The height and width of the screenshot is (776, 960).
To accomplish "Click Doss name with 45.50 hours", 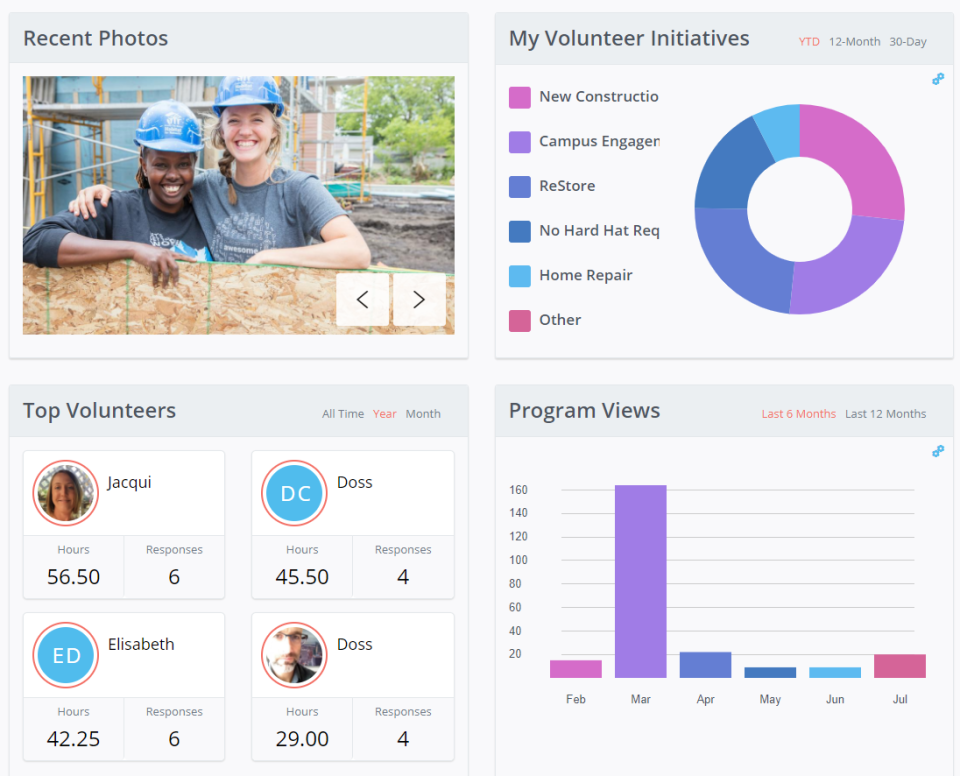I will [354, 483].
